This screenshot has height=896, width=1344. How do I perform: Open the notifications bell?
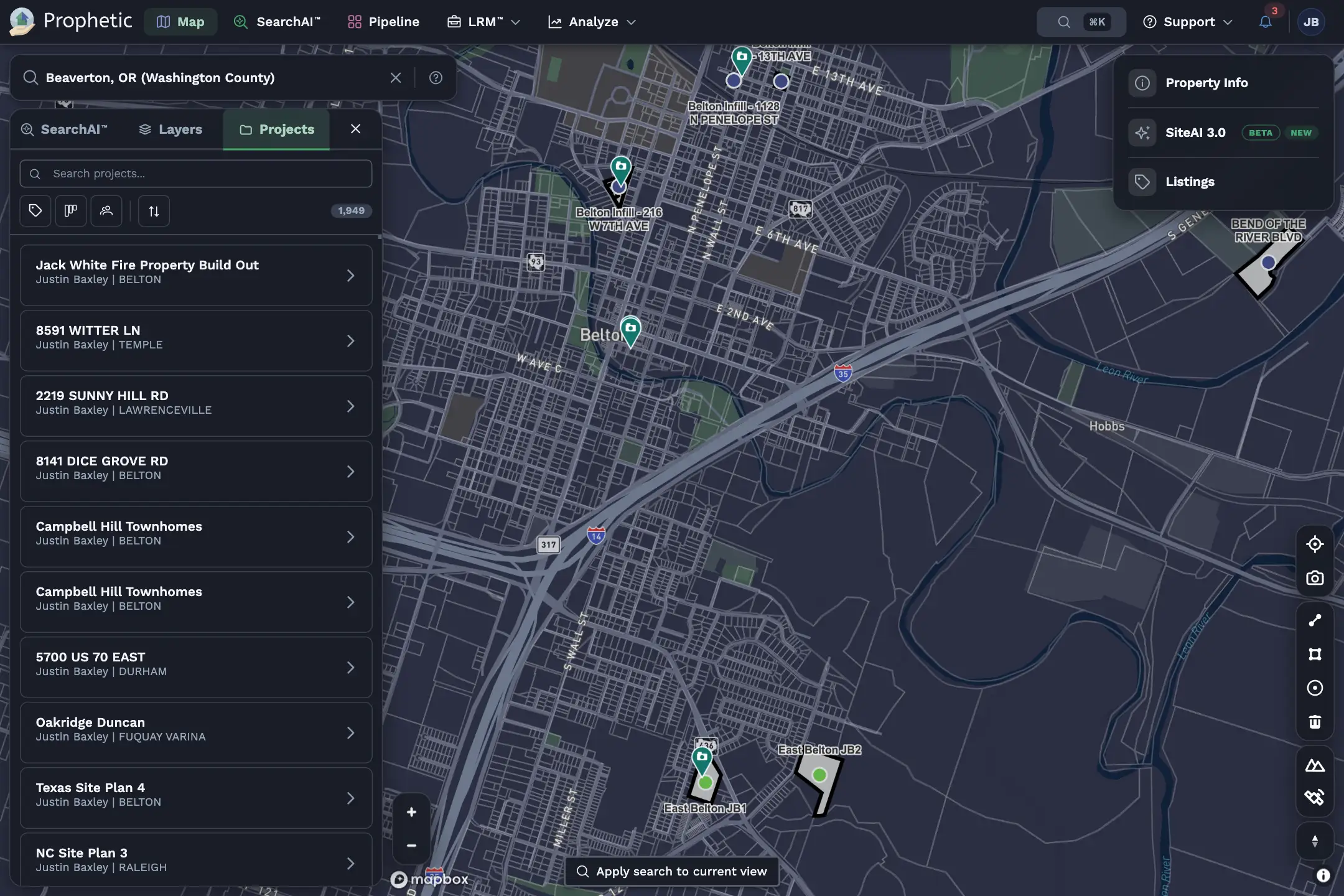[x=1265, y=22]
